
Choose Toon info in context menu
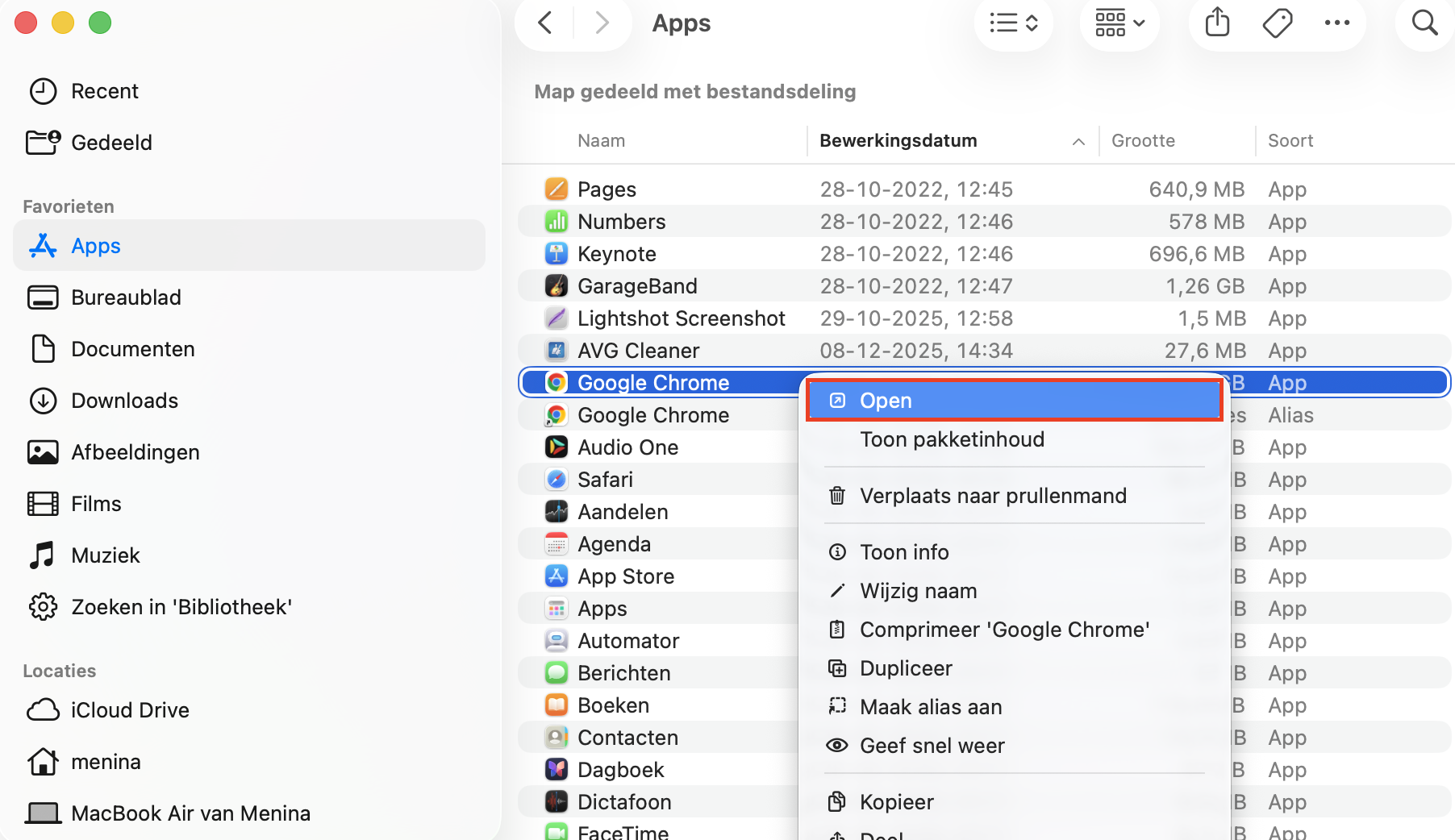click(1015, 552)
